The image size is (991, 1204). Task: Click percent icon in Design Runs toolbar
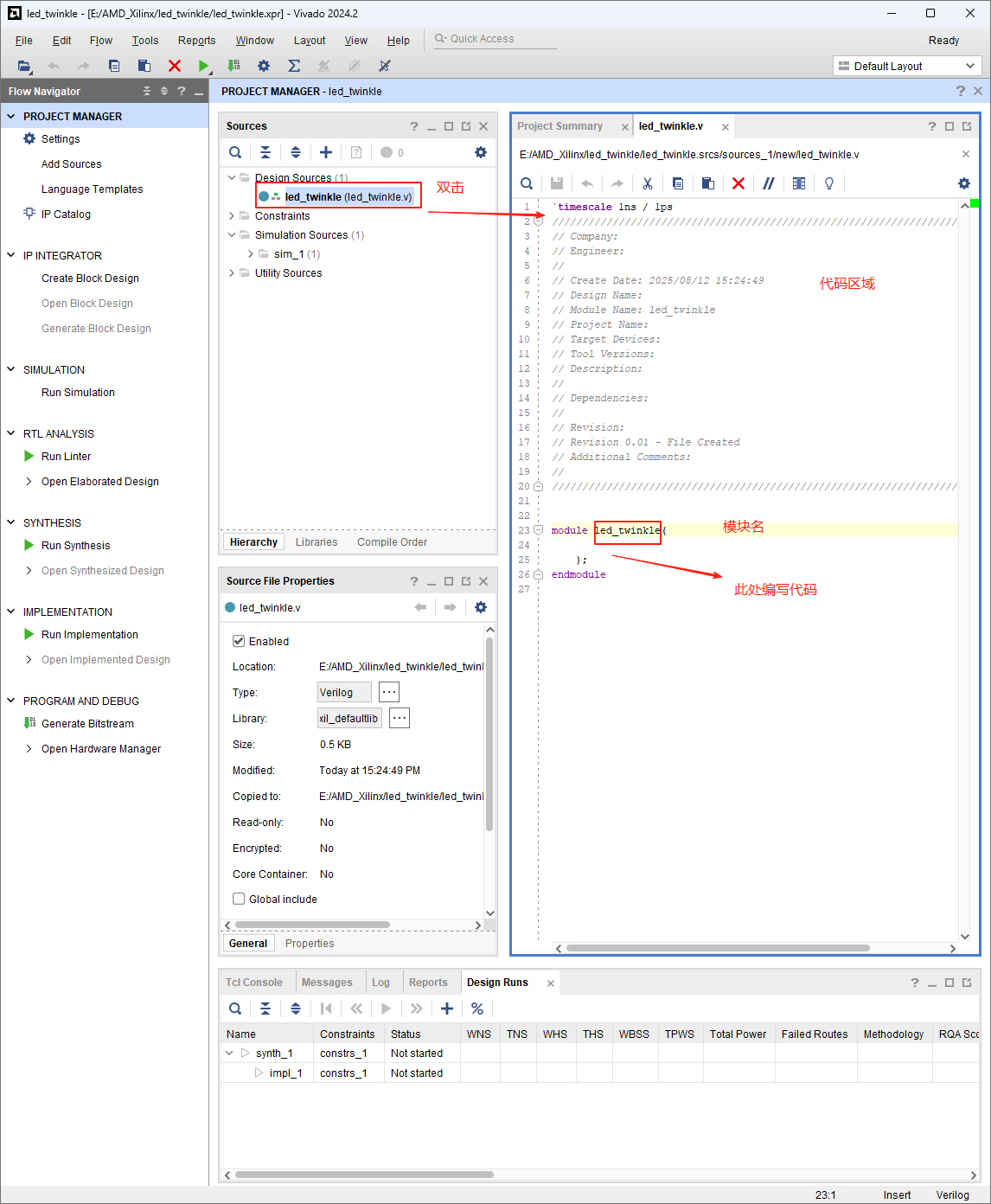click(477, 1009)
